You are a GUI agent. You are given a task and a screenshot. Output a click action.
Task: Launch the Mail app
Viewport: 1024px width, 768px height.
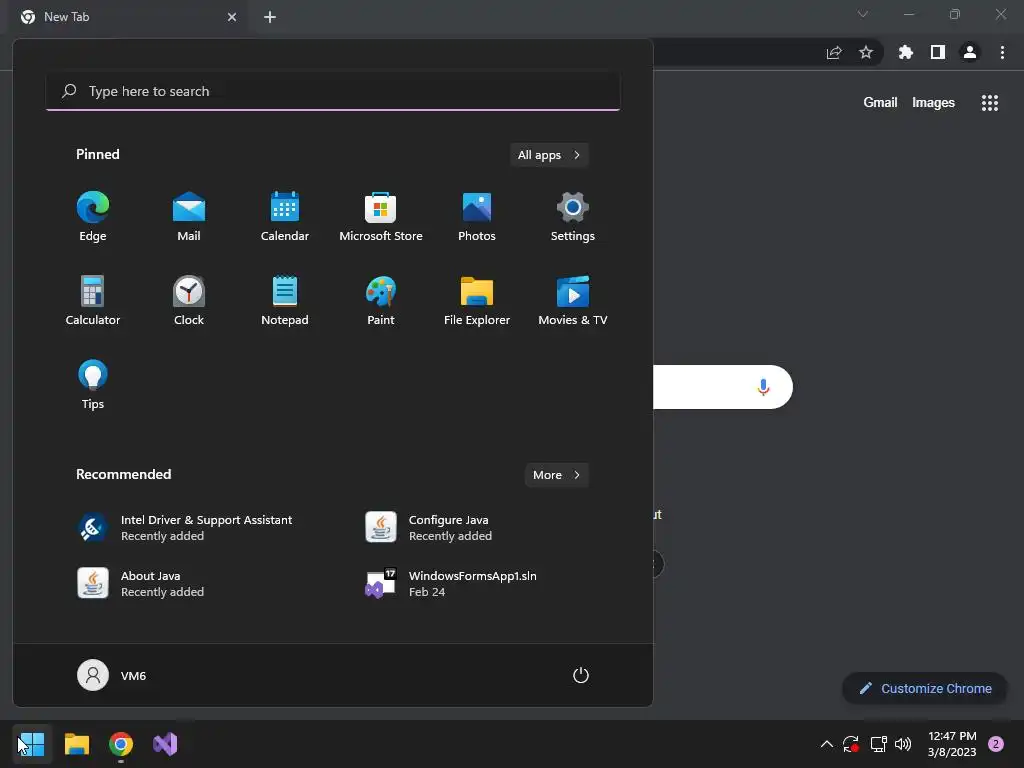tap(189, 217)
